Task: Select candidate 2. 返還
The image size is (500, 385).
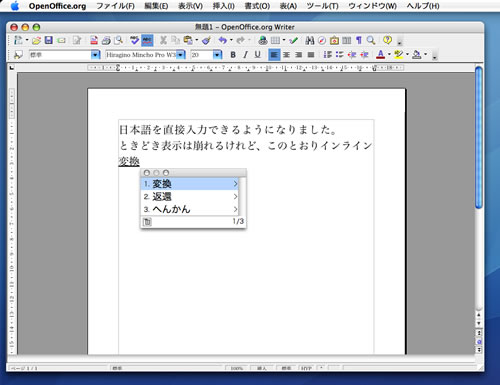Action: coord(189,197)
